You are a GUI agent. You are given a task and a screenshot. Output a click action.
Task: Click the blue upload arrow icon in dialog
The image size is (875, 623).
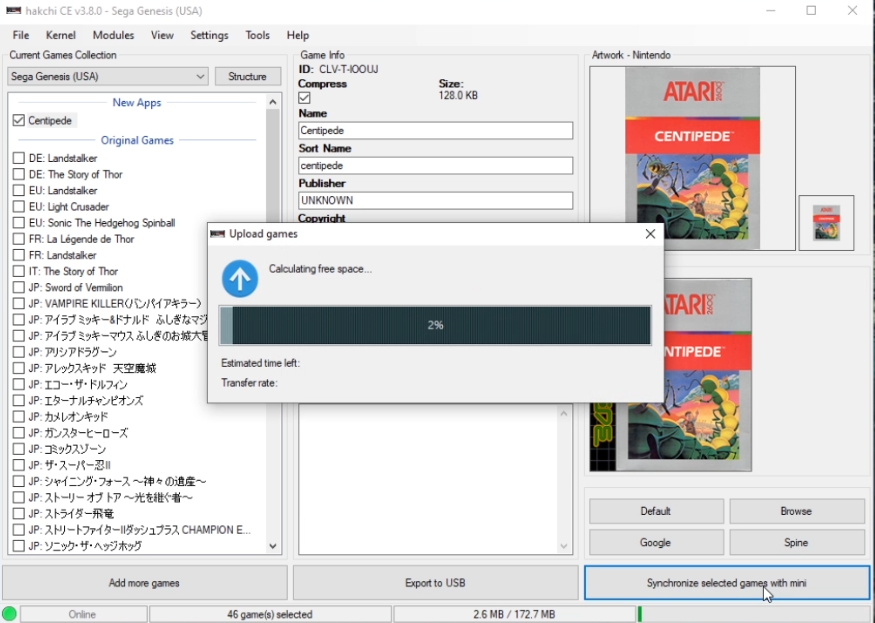[x=240, y=279]
